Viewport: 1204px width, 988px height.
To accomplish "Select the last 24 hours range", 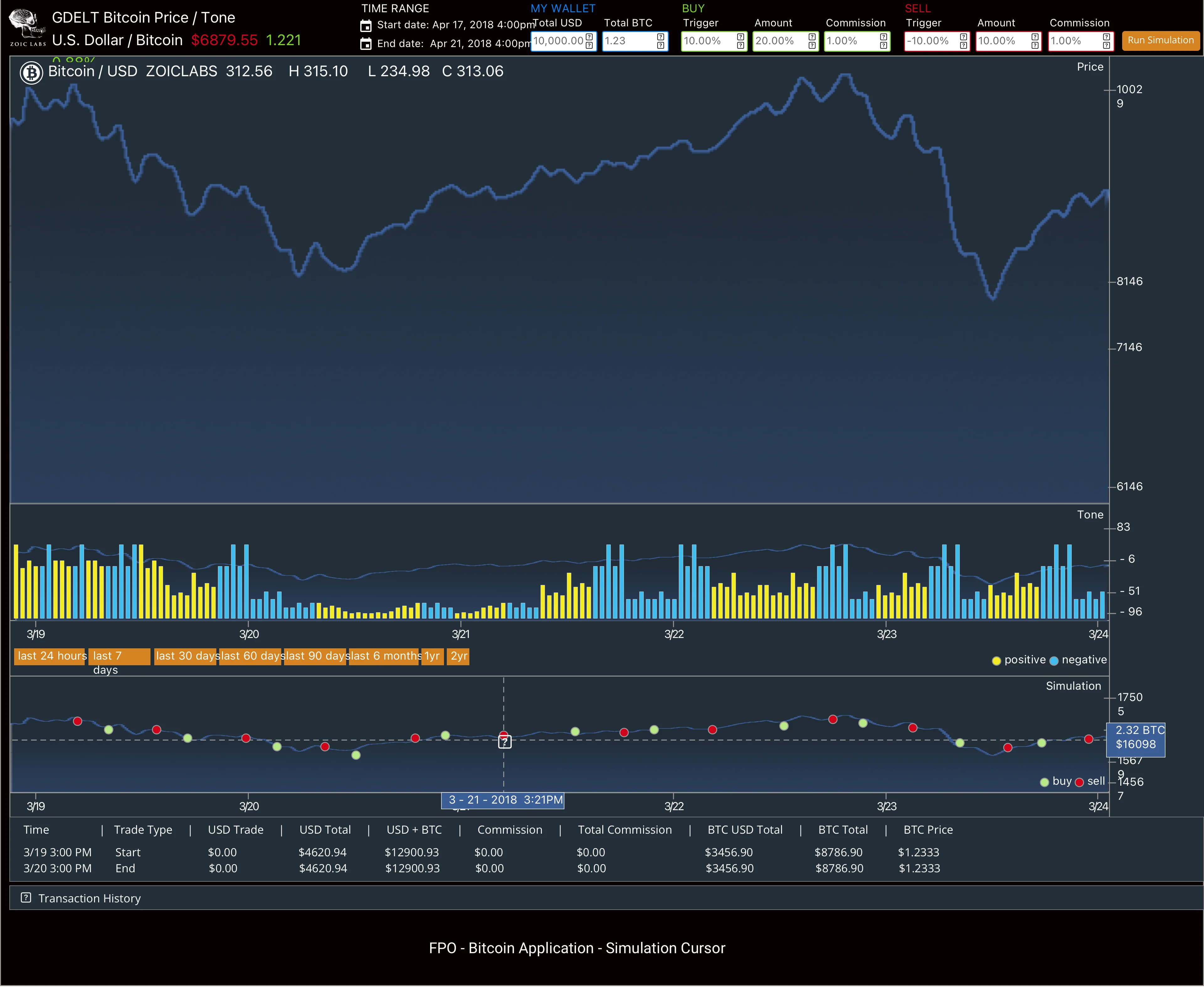I will click(50, 656).
